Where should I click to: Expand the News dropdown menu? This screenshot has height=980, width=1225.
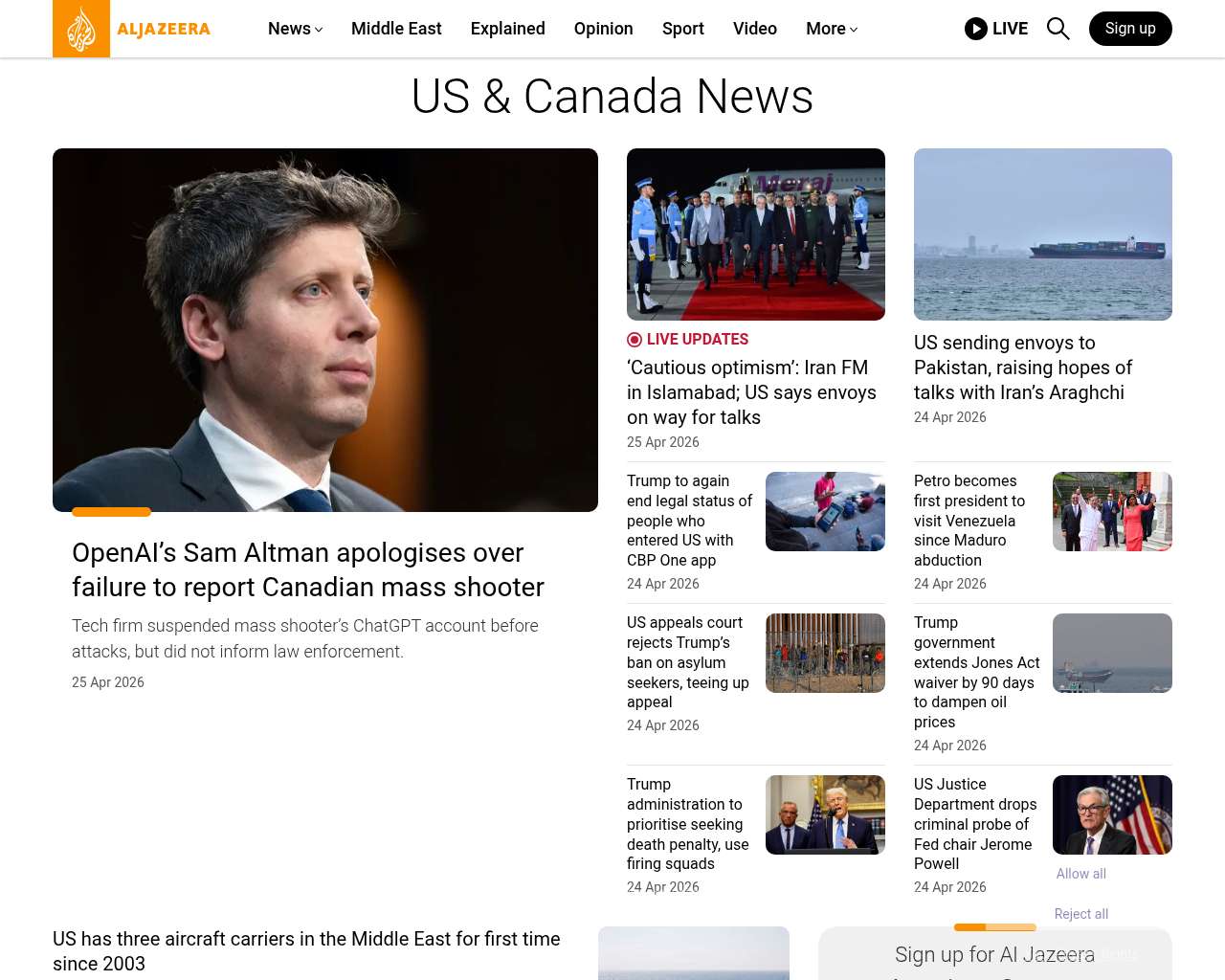[x=295, y=29]
